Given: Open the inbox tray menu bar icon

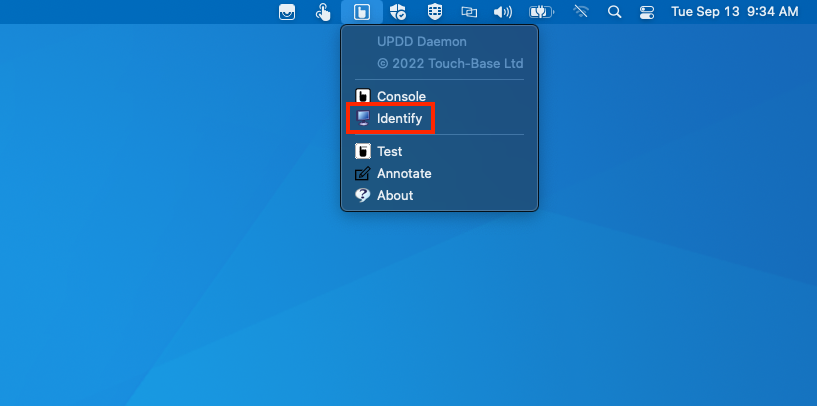Looking at the screenshot, I should point(287,12).
